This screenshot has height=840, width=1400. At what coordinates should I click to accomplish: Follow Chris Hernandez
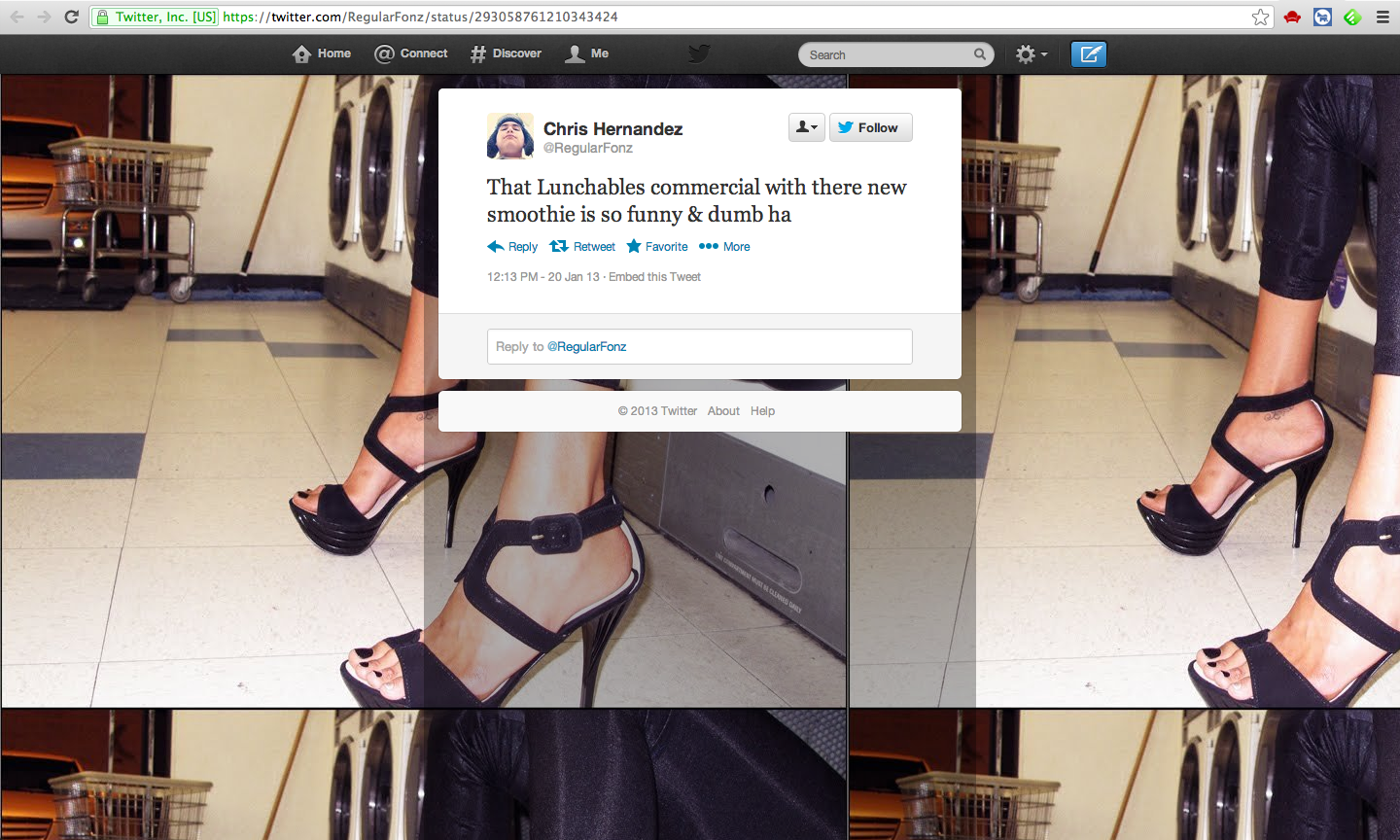871,127
